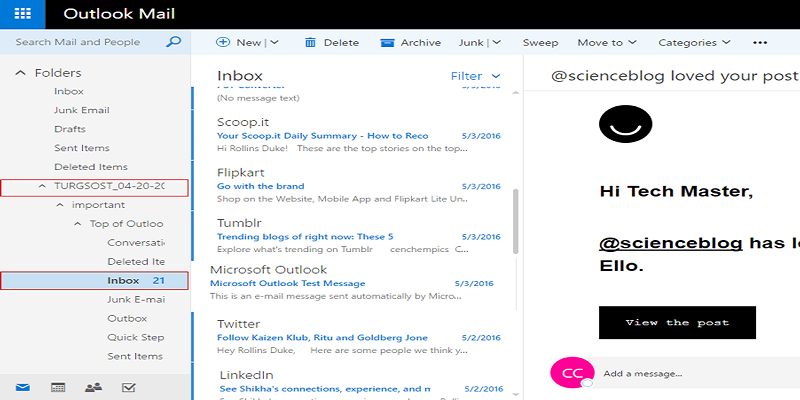
Task: Click the Delete trash can icon
Action: [310, 42]
